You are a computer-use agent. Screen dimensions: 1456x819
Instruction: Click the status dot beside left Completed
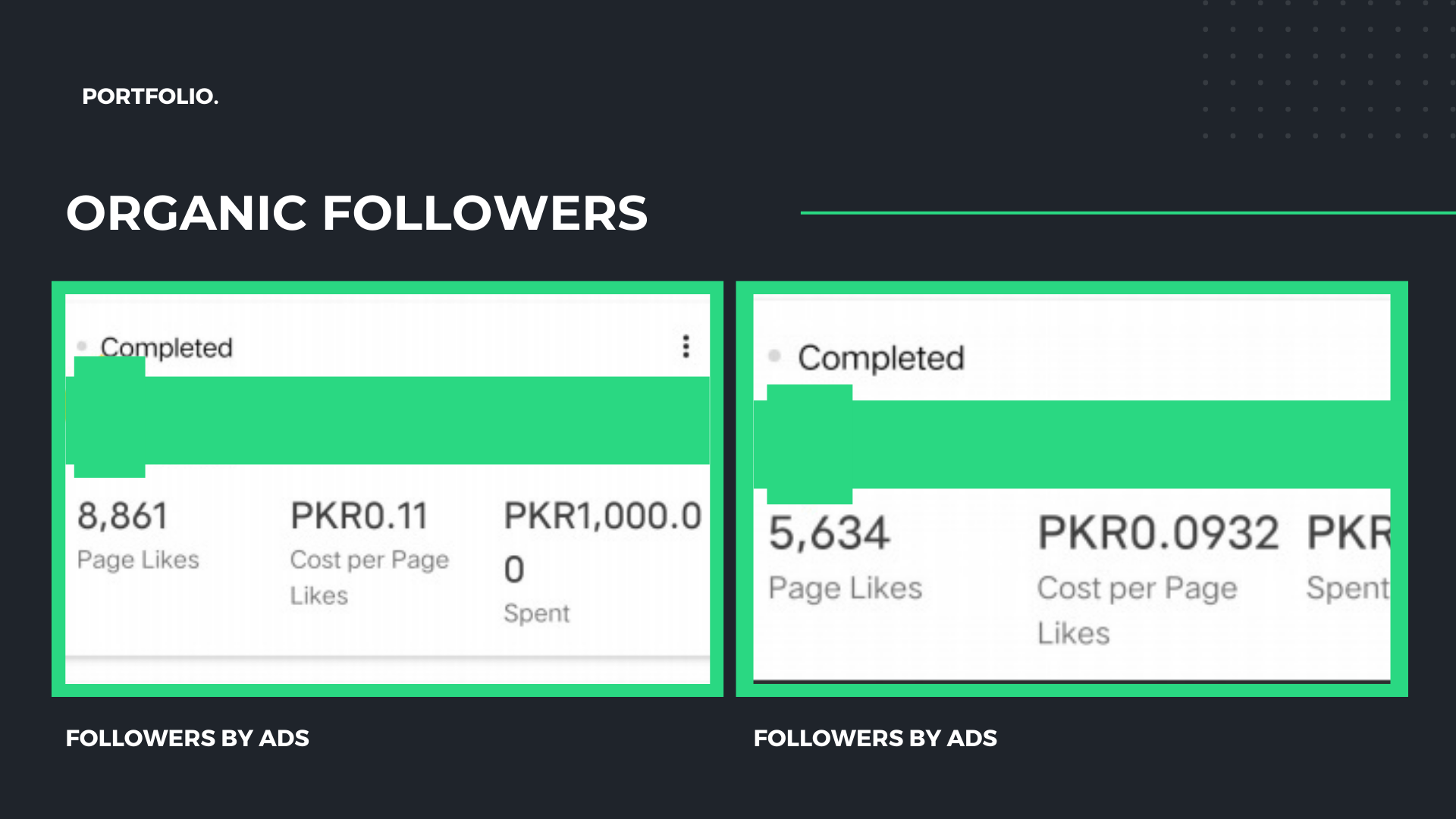[x=82, y=347]
